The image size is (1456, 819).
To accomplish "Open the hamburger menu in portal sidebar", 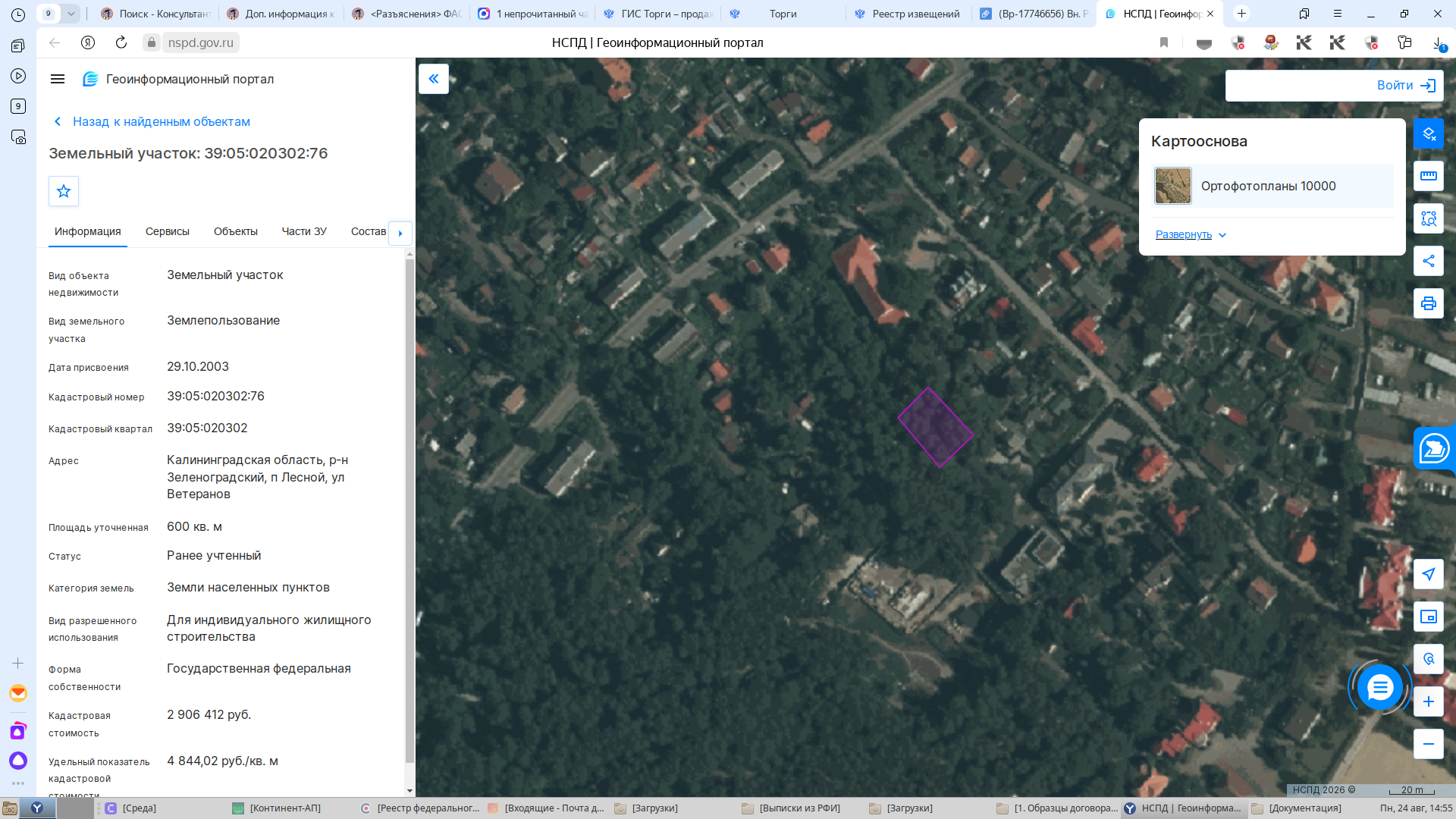I will 58,79.
